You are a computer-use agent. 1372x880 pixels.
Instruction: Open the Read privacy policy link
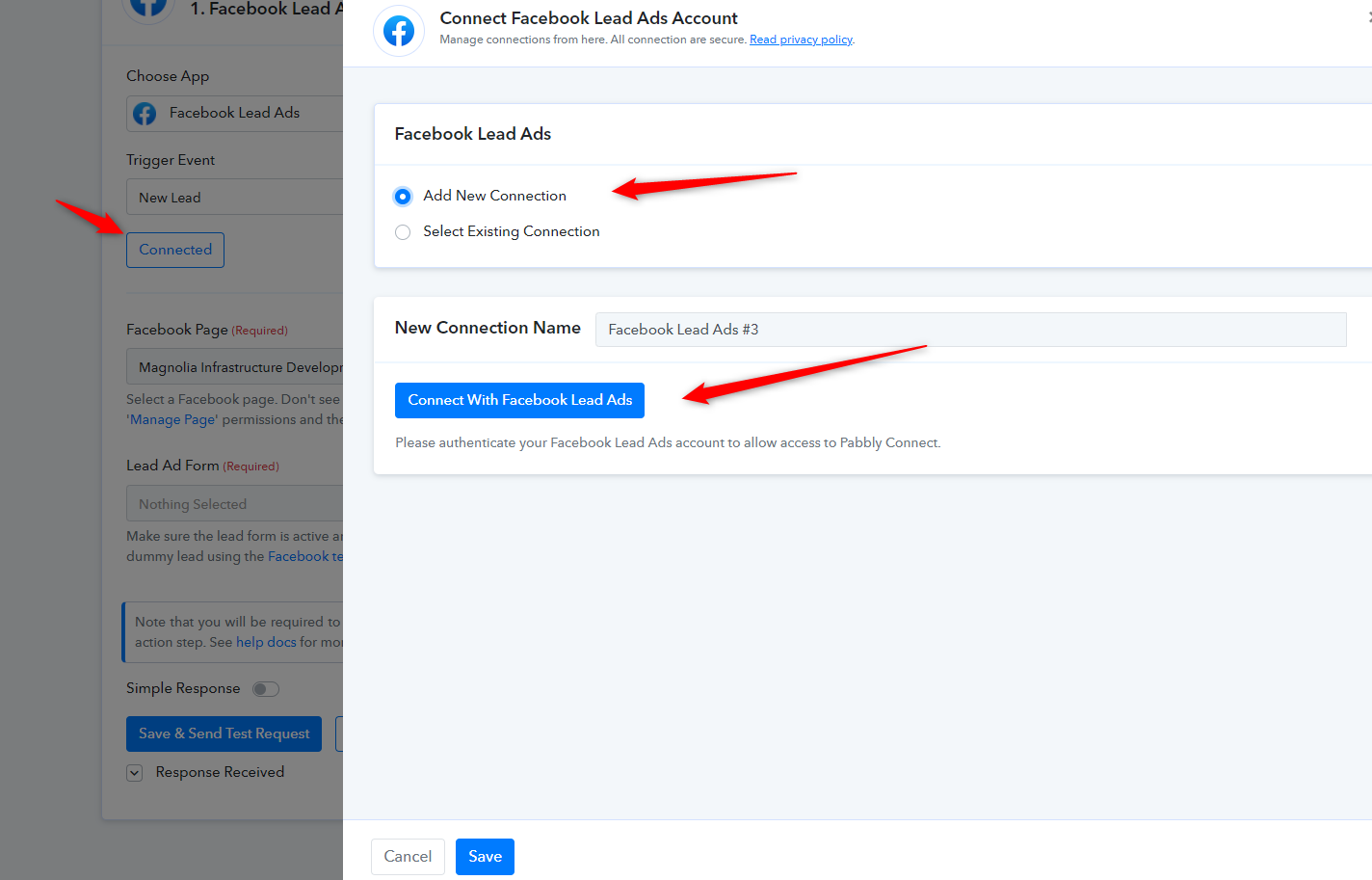(x=801, y=40)
